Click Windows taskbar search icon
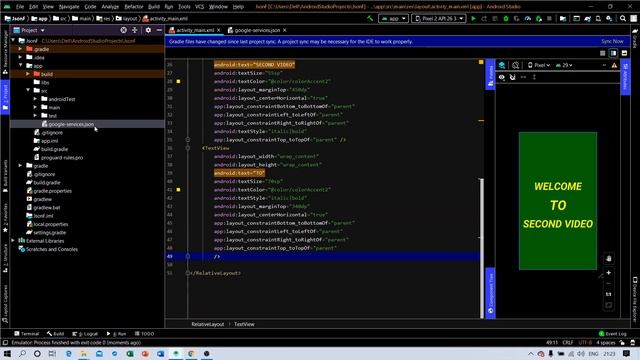 pyautogui.click(x=22, y=353)
